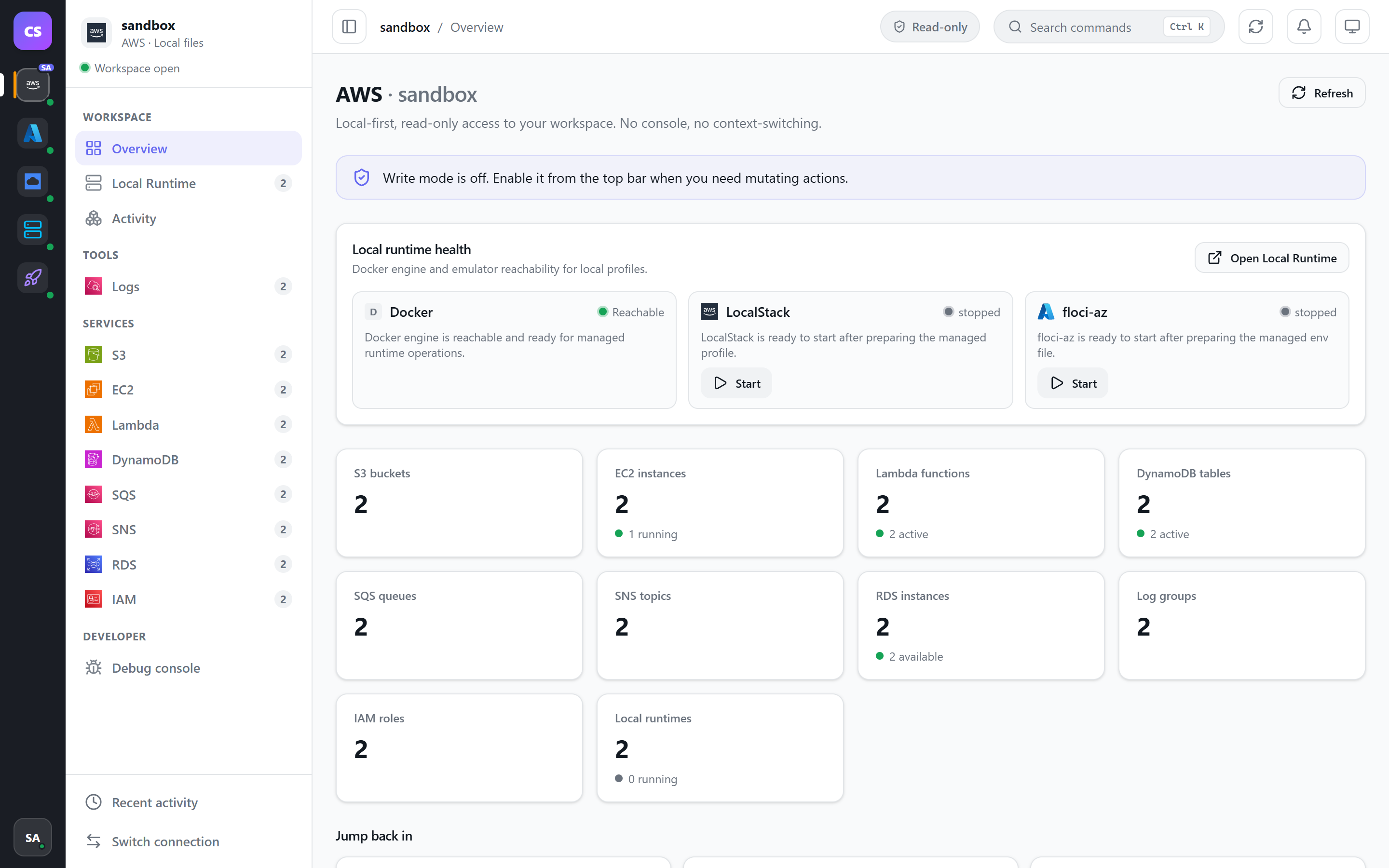Click the SA user avatar at bottom
The height and width of the screenshot is (868, 1389).
[x=33, y=837]
